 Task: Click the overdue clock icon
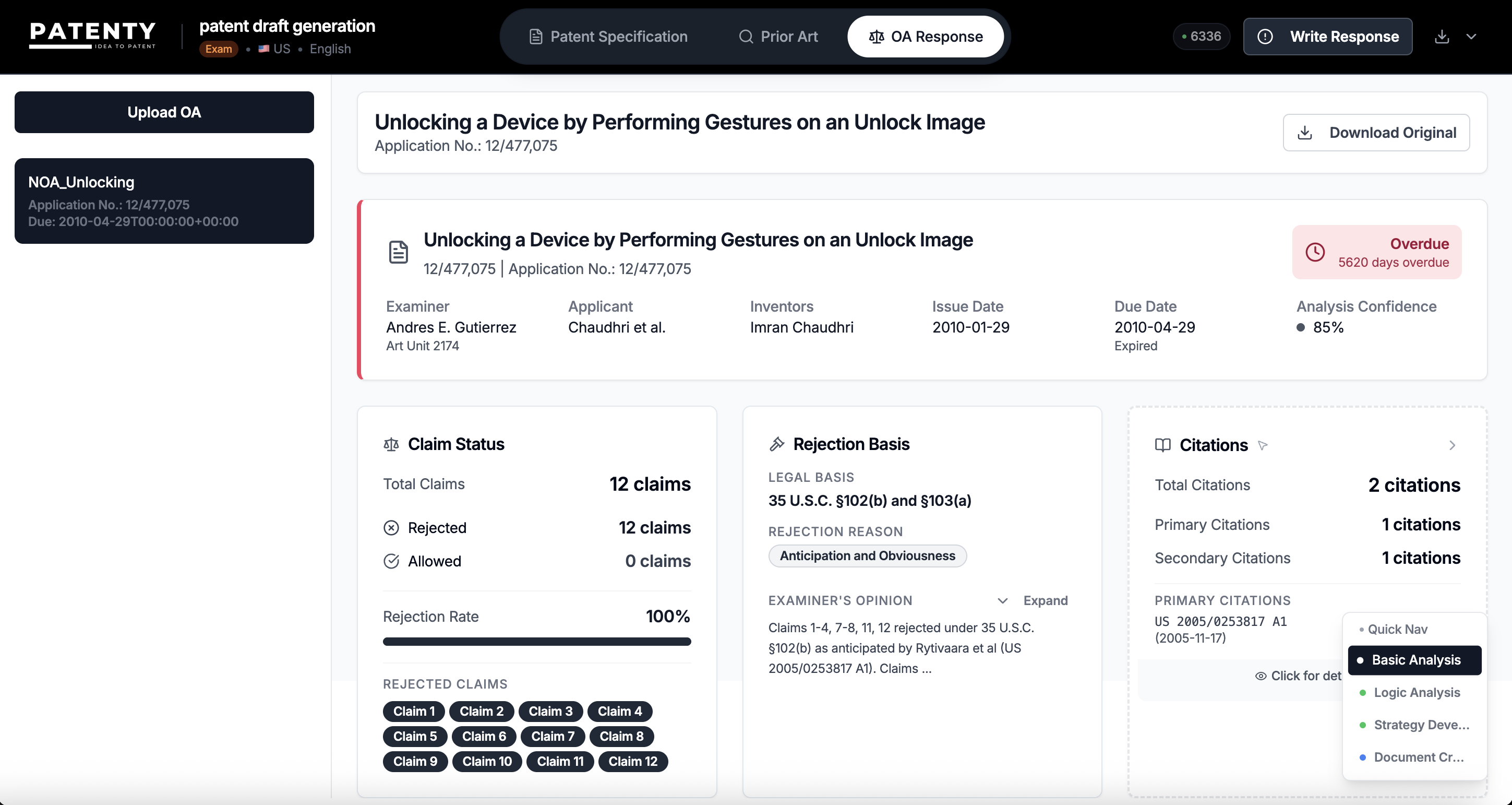click(x=1315, y=253)
